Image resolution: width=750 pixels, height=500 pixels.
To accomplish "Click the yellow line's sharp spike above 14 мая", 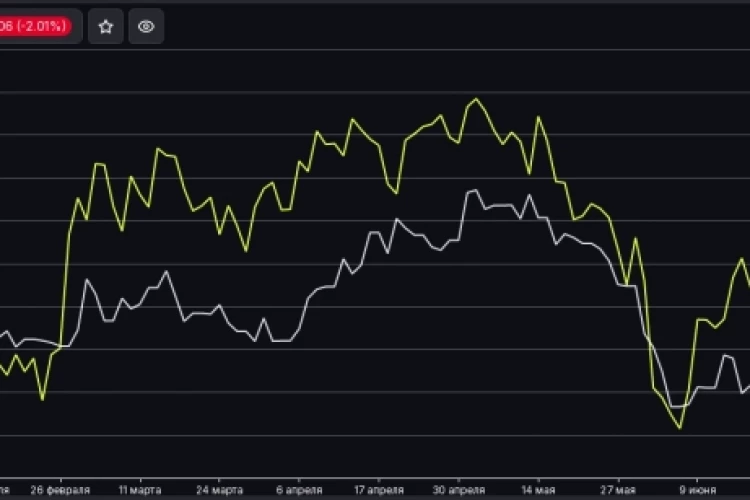I will (x=538, y=117).
